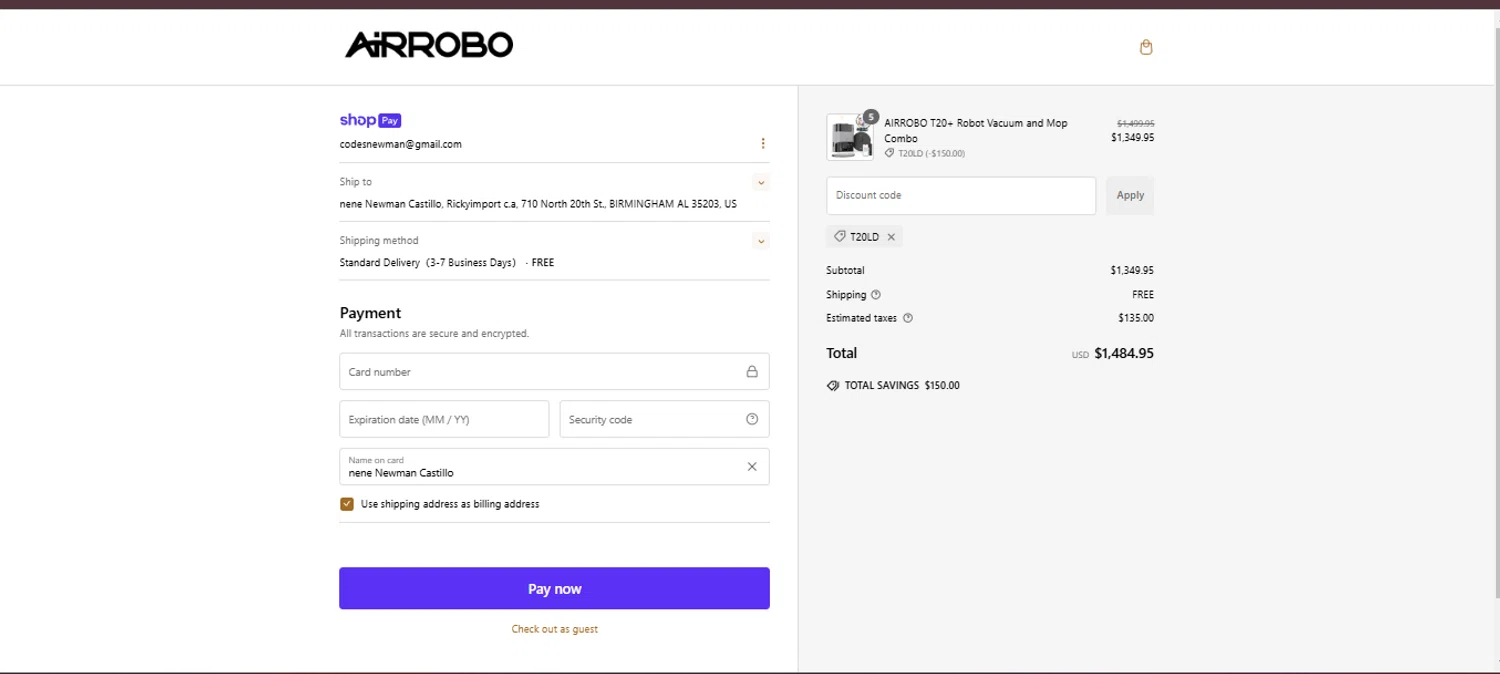Click the T20LD discount tag icon
This screenshot has width=1500, height=674.
840,237
